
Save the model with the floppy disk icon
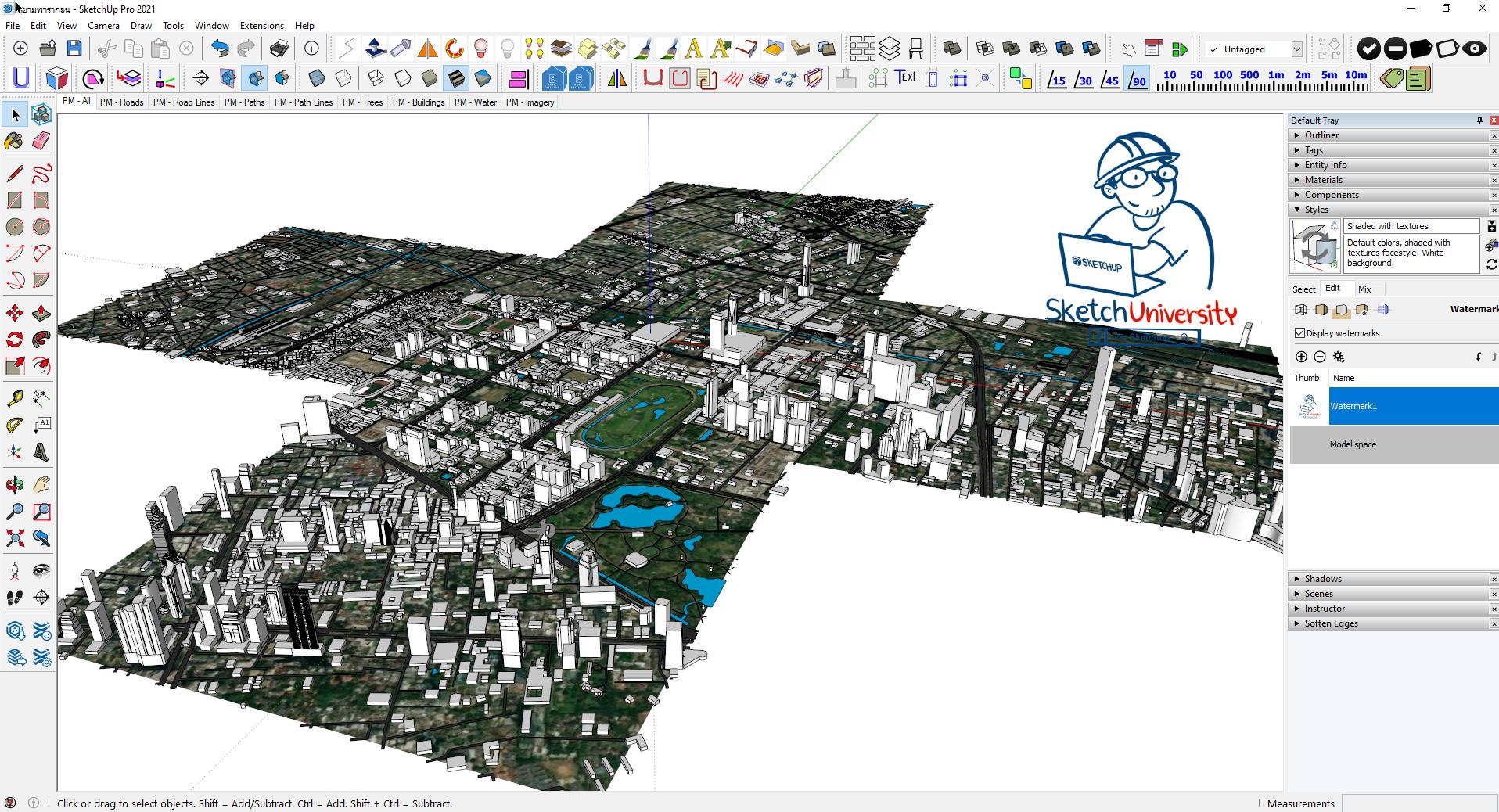click(x=74, y=49)
